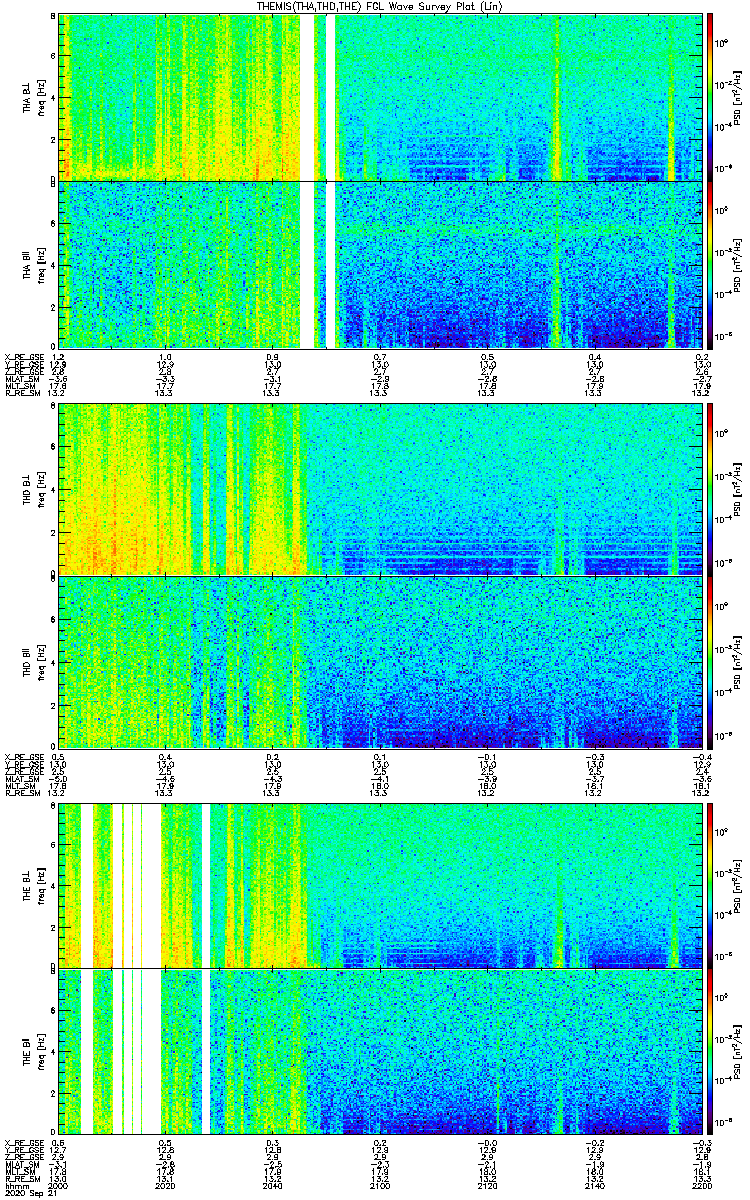750x1200 pixels.
Task: Click the PSD [nT²/Hz] label beside THD B⊥ color bar
Action: 739,489
